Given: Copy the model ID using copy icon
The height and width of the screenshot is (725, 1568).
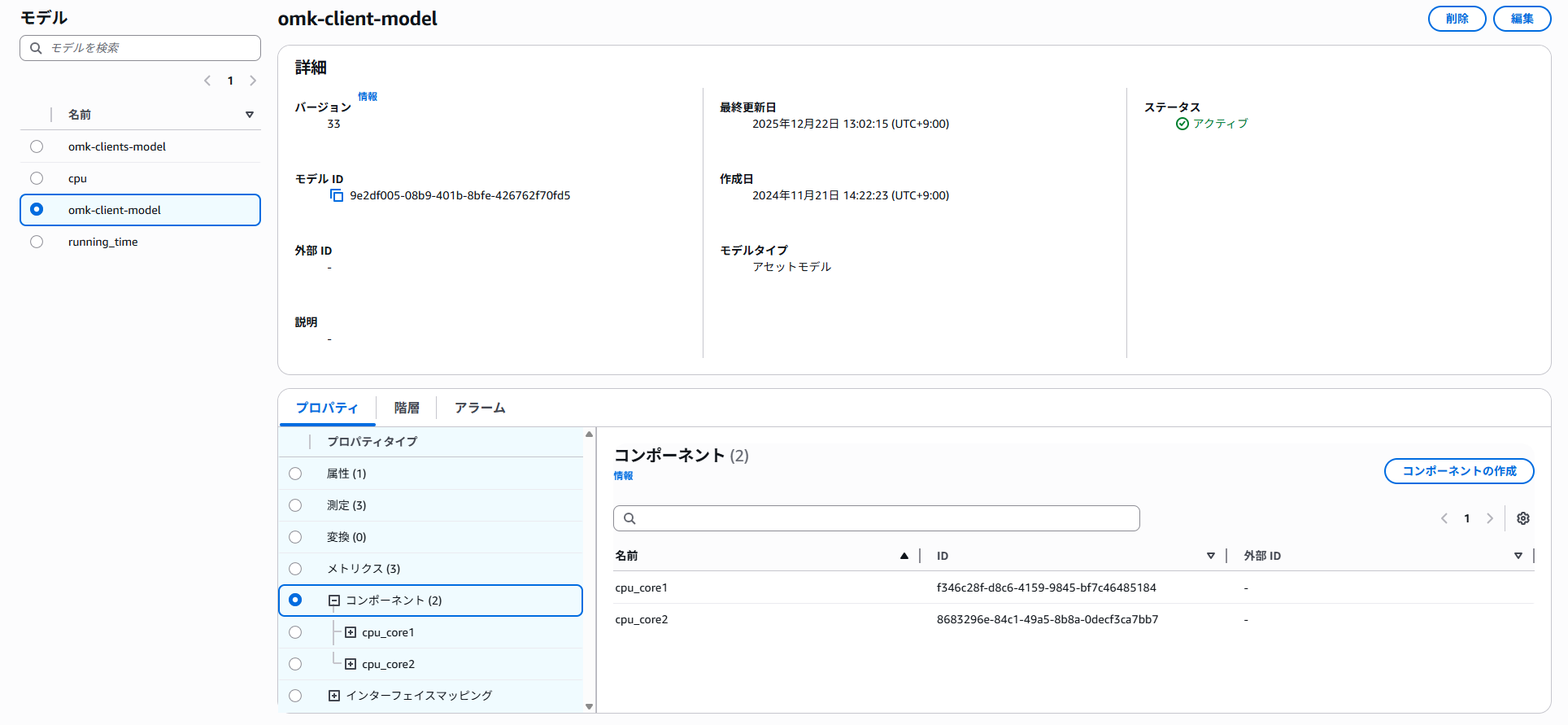Looking at the screenshot, I should pyautogui.click(x=337, y=195).
